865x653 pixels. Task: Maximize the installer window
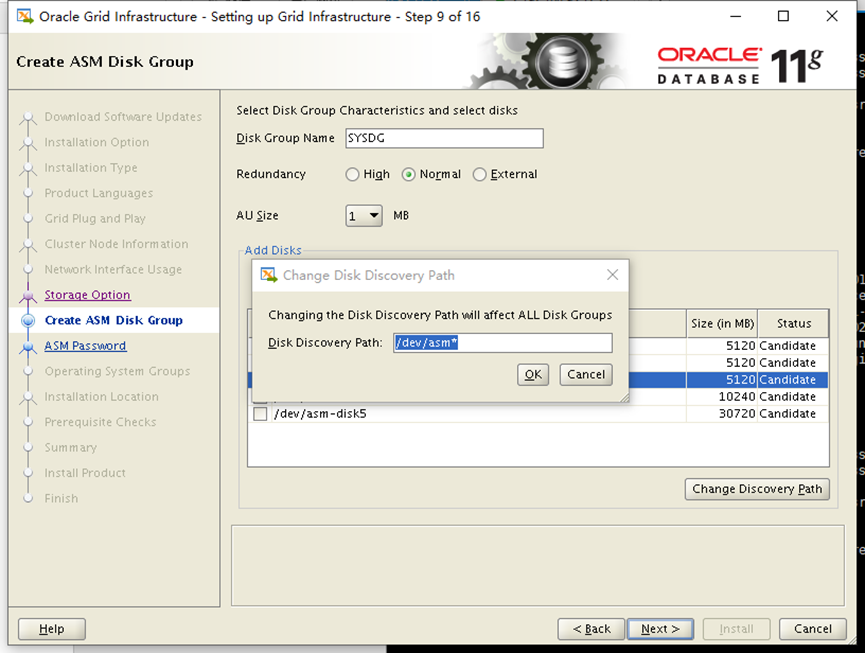[x=783, y=16]
